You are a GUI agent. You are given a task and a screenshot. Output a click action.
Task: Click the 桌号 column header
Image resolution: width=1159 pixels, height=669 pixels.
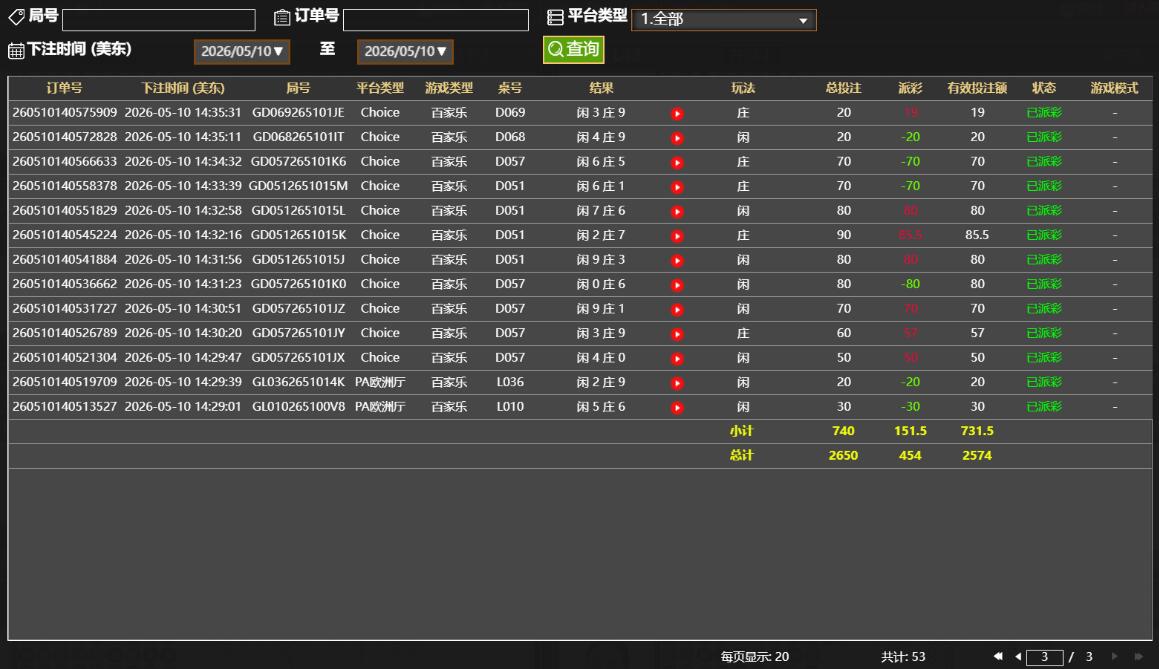(510, 88)
